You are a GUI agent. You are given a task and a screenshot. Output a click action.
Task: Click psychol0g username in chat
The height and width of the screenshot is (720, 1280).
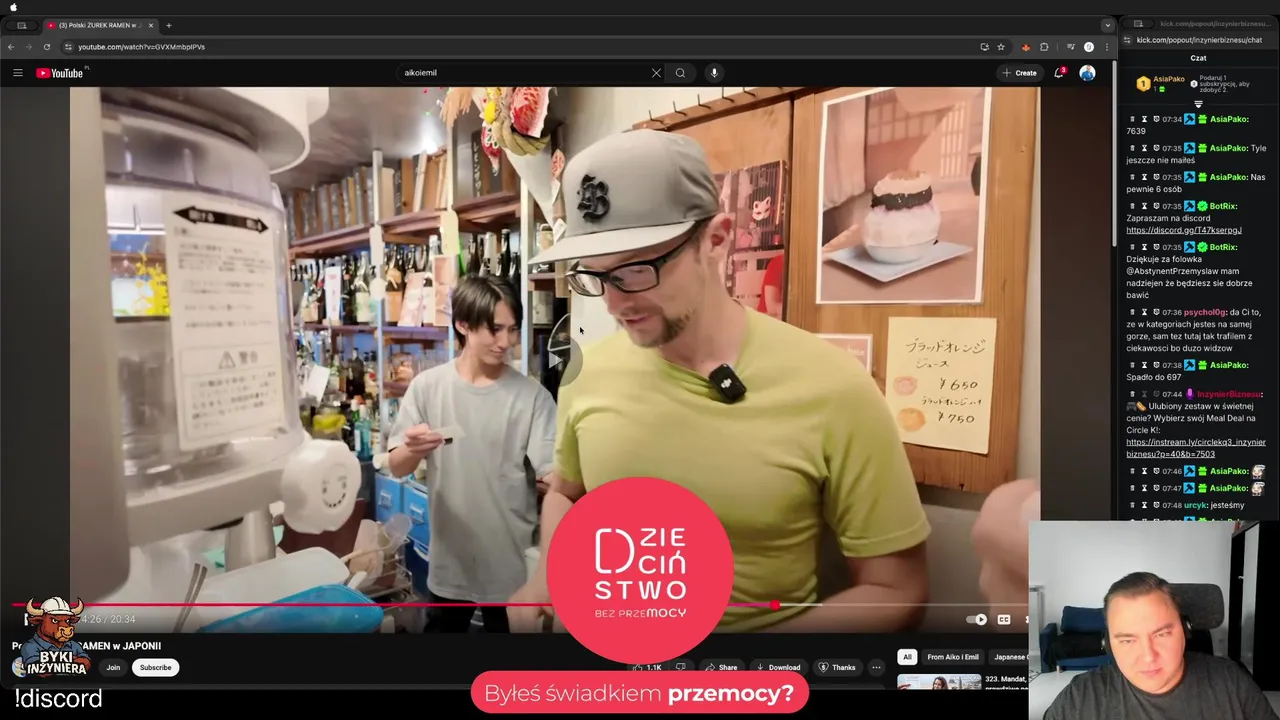pyautogui.click(x=1205, y=312)
